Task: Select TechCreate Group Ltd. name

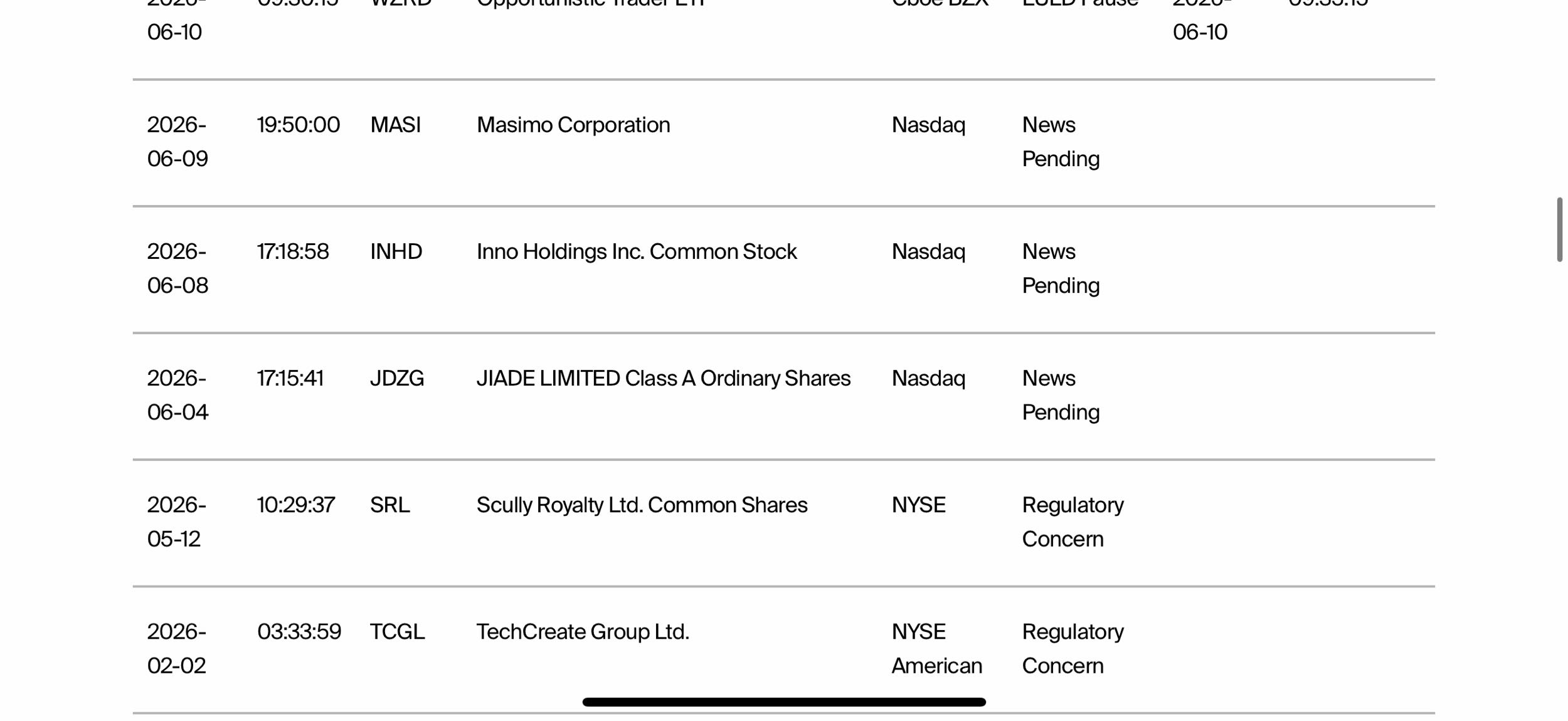Action: (583, 631)
